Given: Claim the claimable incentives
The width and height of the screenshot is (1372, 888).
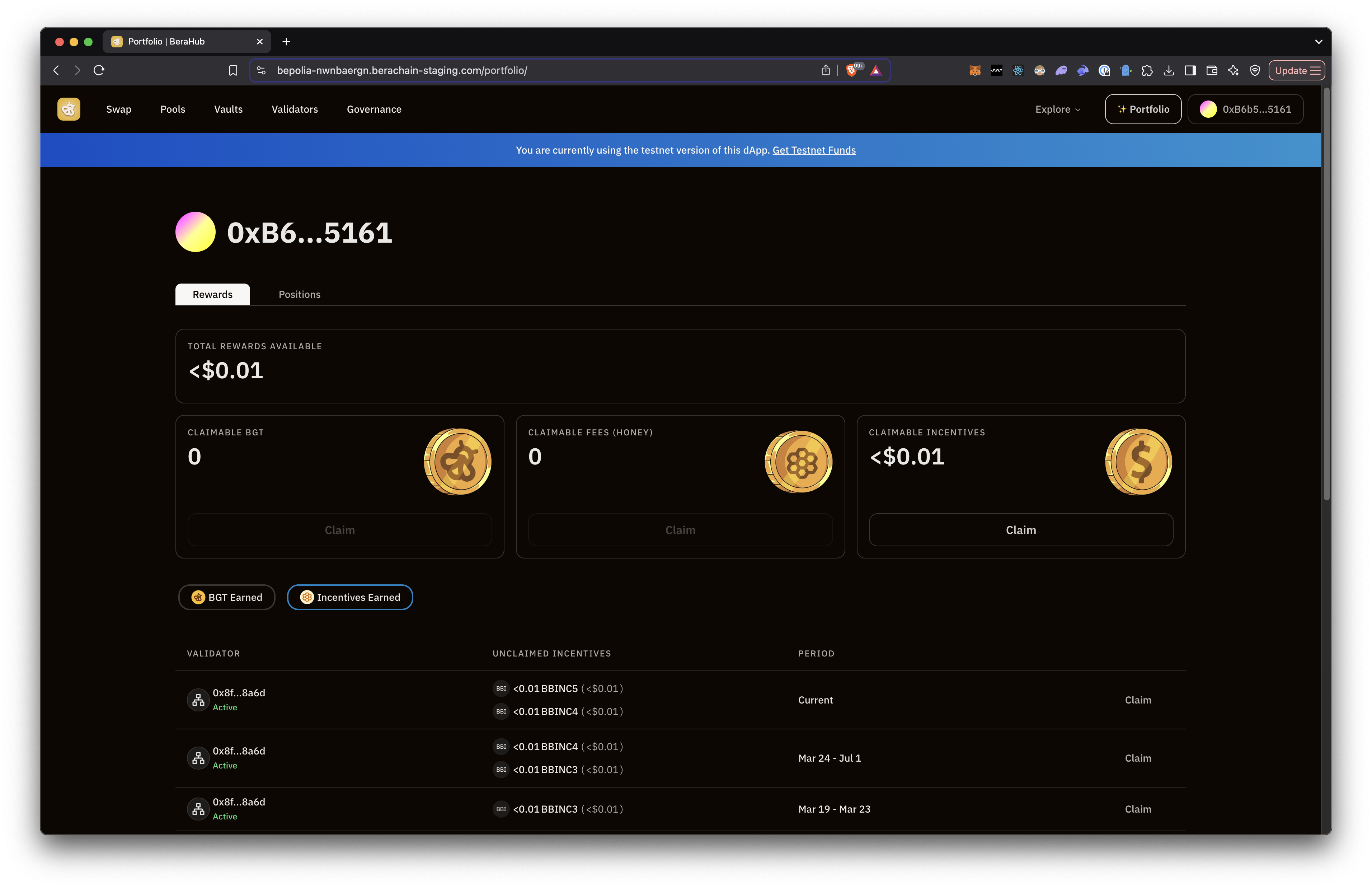Looking at the screenshot, I should (1020, 529).
